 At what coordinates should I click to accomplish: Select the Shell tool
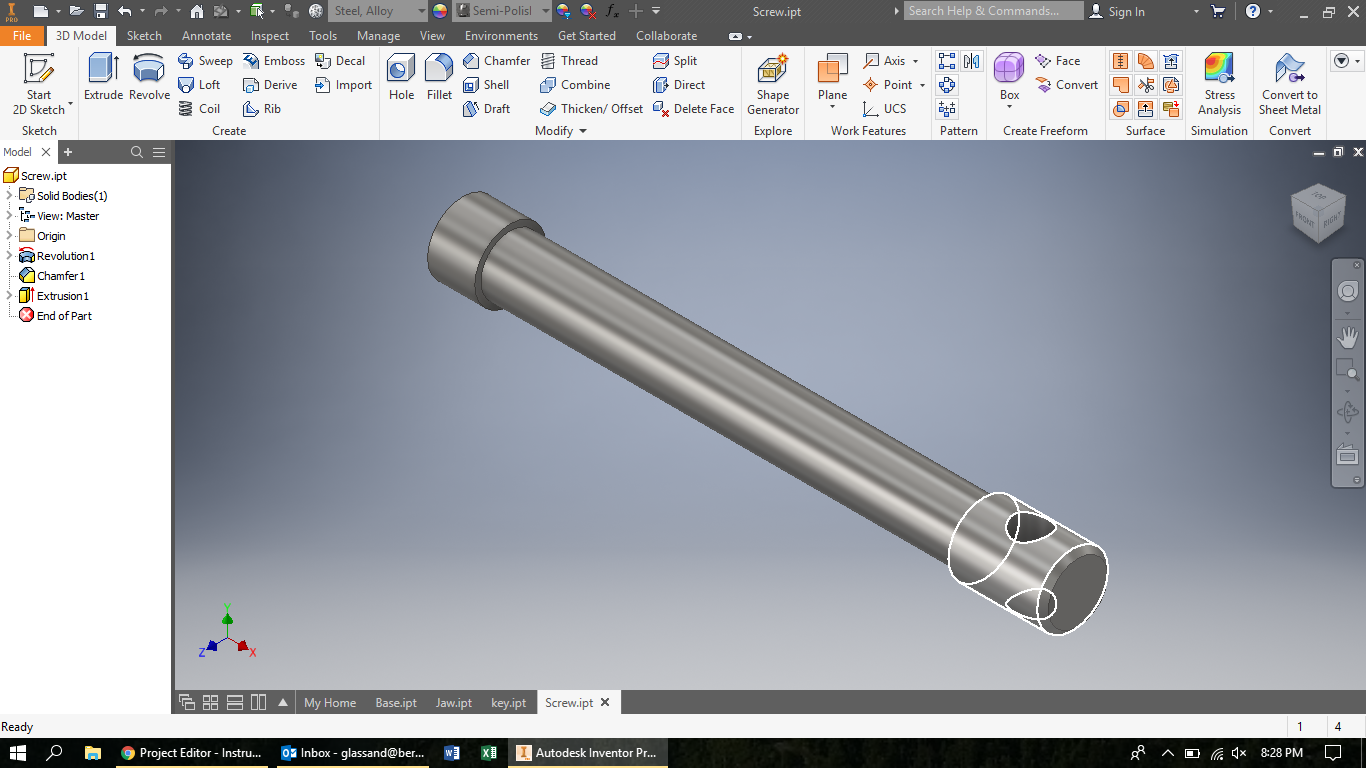click(486, 85)
